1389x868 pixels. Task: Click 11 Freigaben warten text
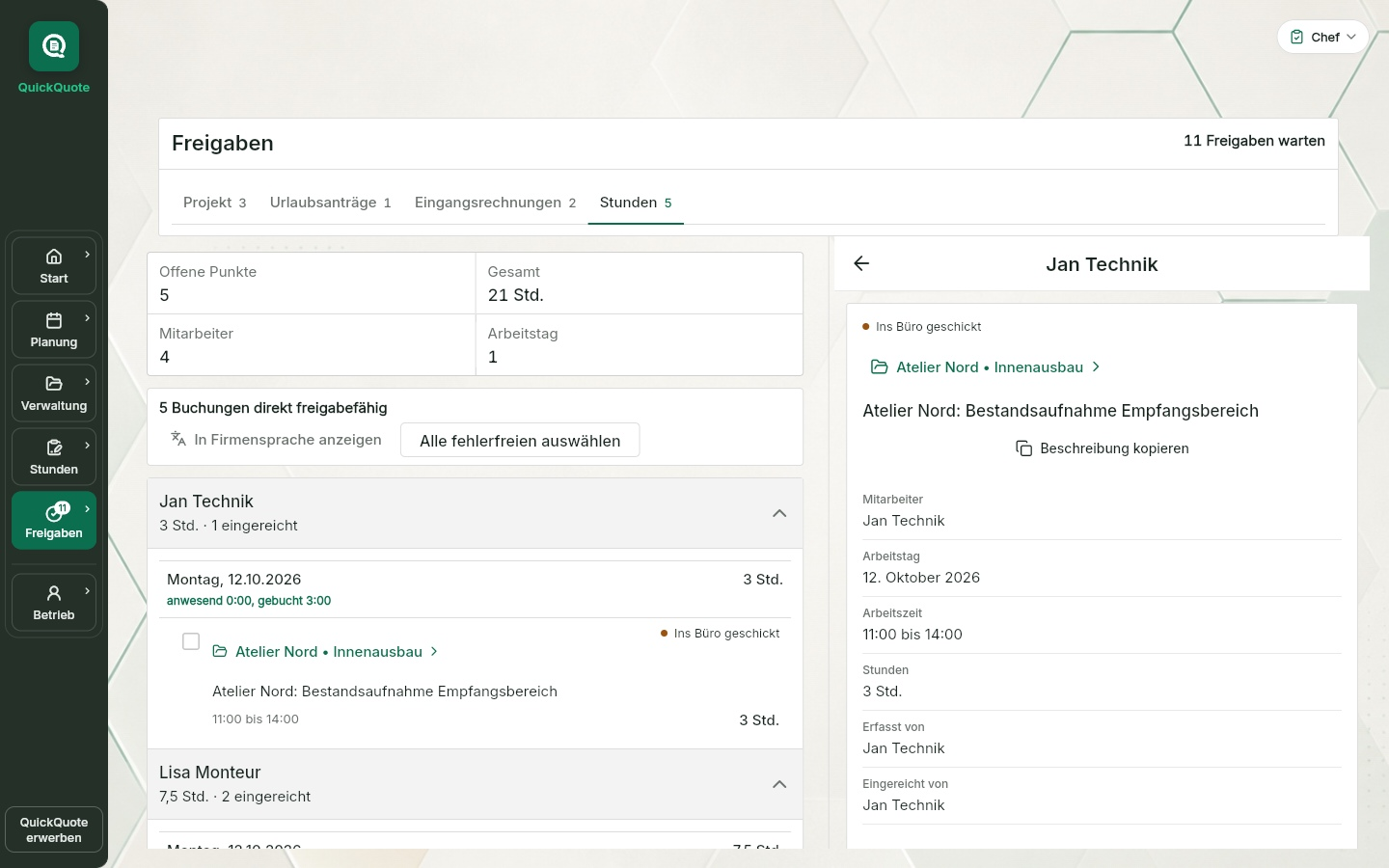(1254, 141)
